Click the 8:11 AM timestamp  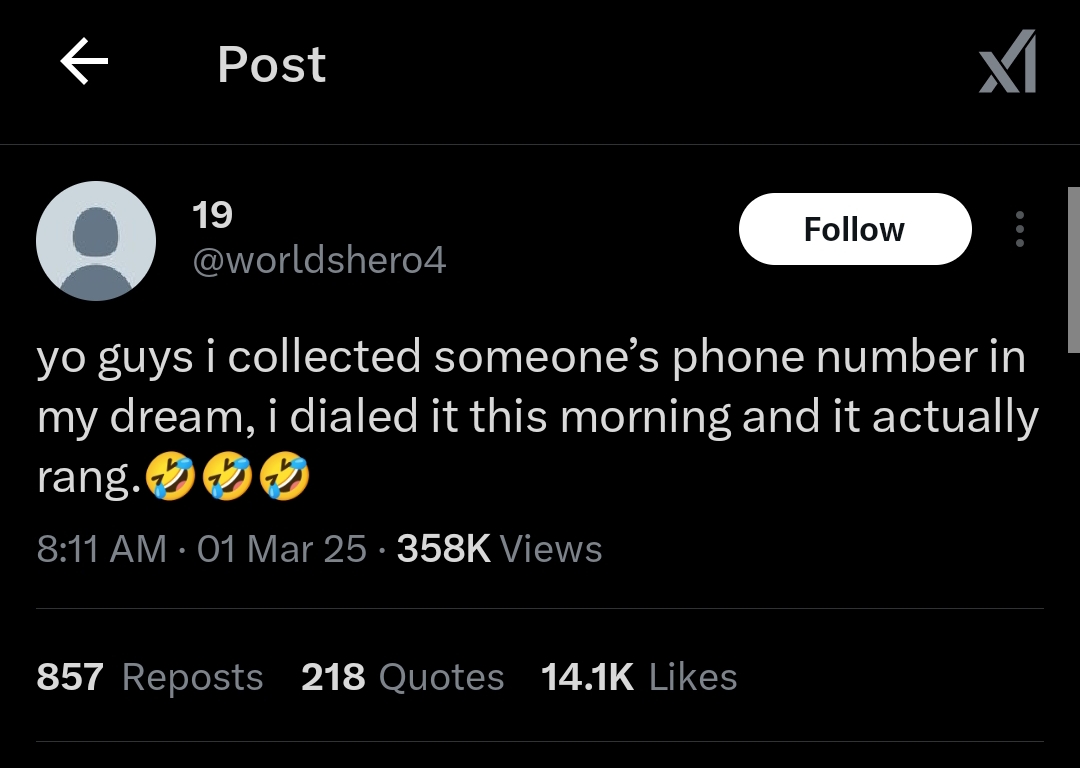click(101, 549)
